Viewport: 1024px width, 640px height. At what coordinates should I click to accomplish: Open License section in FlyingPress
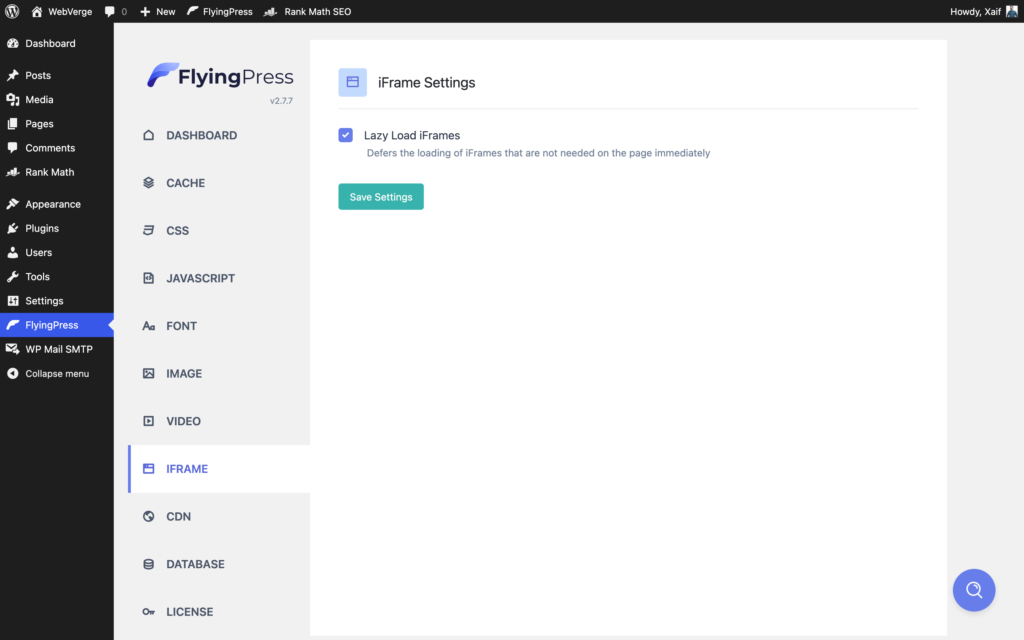[x=189, y=611]
